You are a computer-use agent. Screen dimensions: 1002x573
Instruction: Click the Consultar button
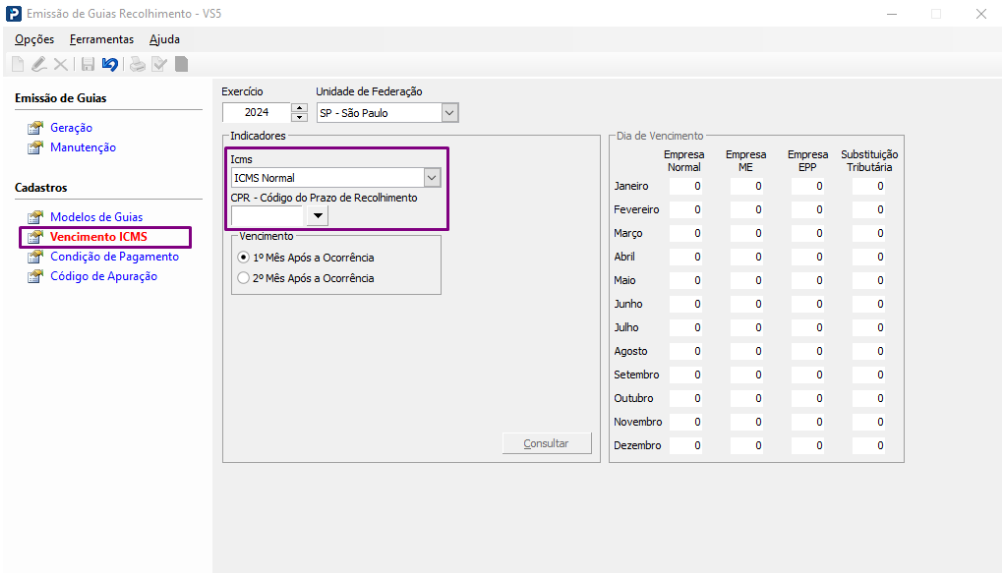(x=546, y=443)
